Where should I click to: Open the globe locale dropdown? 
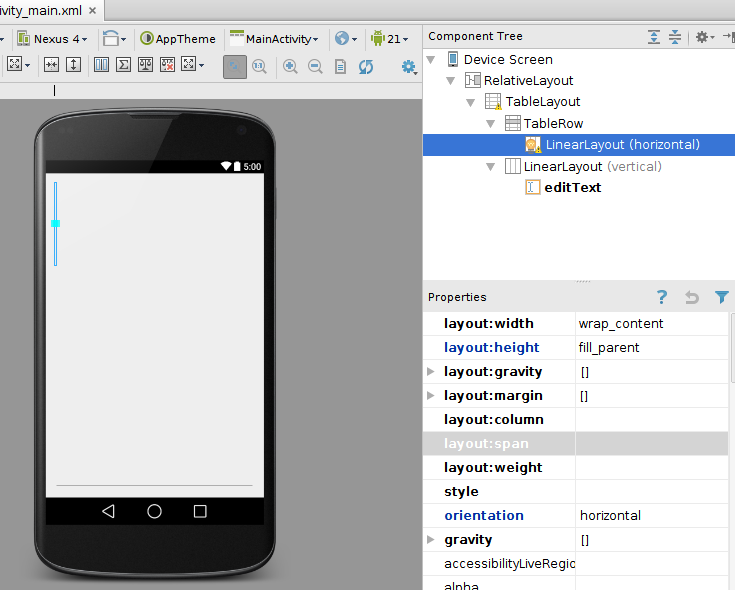346,39
